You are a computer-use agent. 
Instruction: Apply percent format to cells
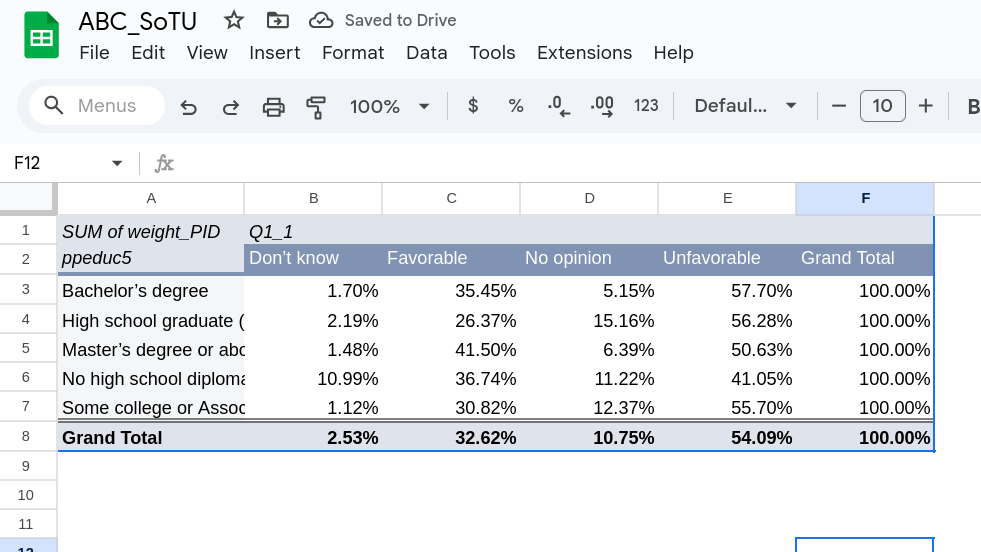[516, 106]
